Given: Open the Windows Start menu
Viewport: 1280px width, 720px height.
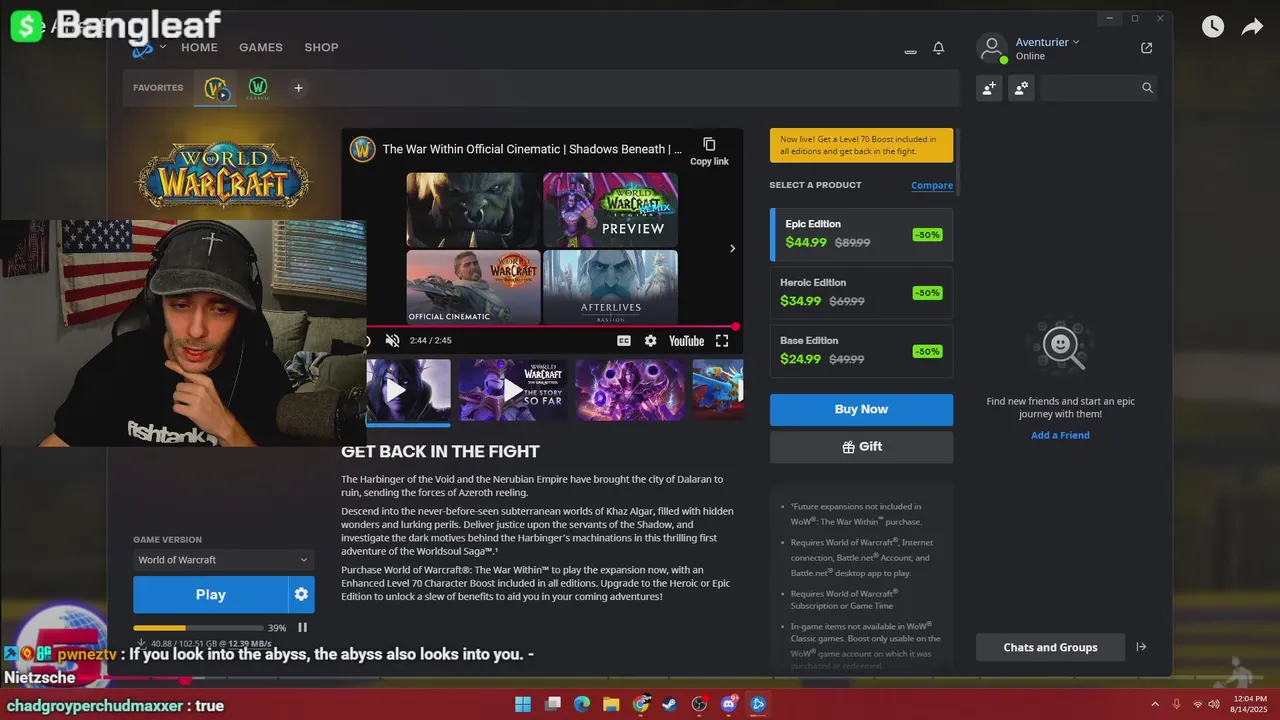Looking at the screenshot, I should point(523,704).
